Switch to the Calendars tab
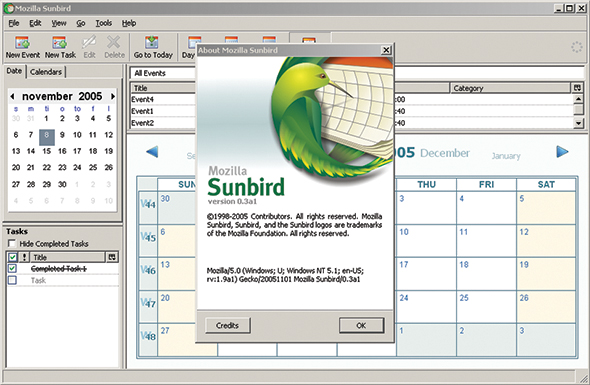Screen dimensions: 590x385 pyautogui.click(x=46, y=72)
